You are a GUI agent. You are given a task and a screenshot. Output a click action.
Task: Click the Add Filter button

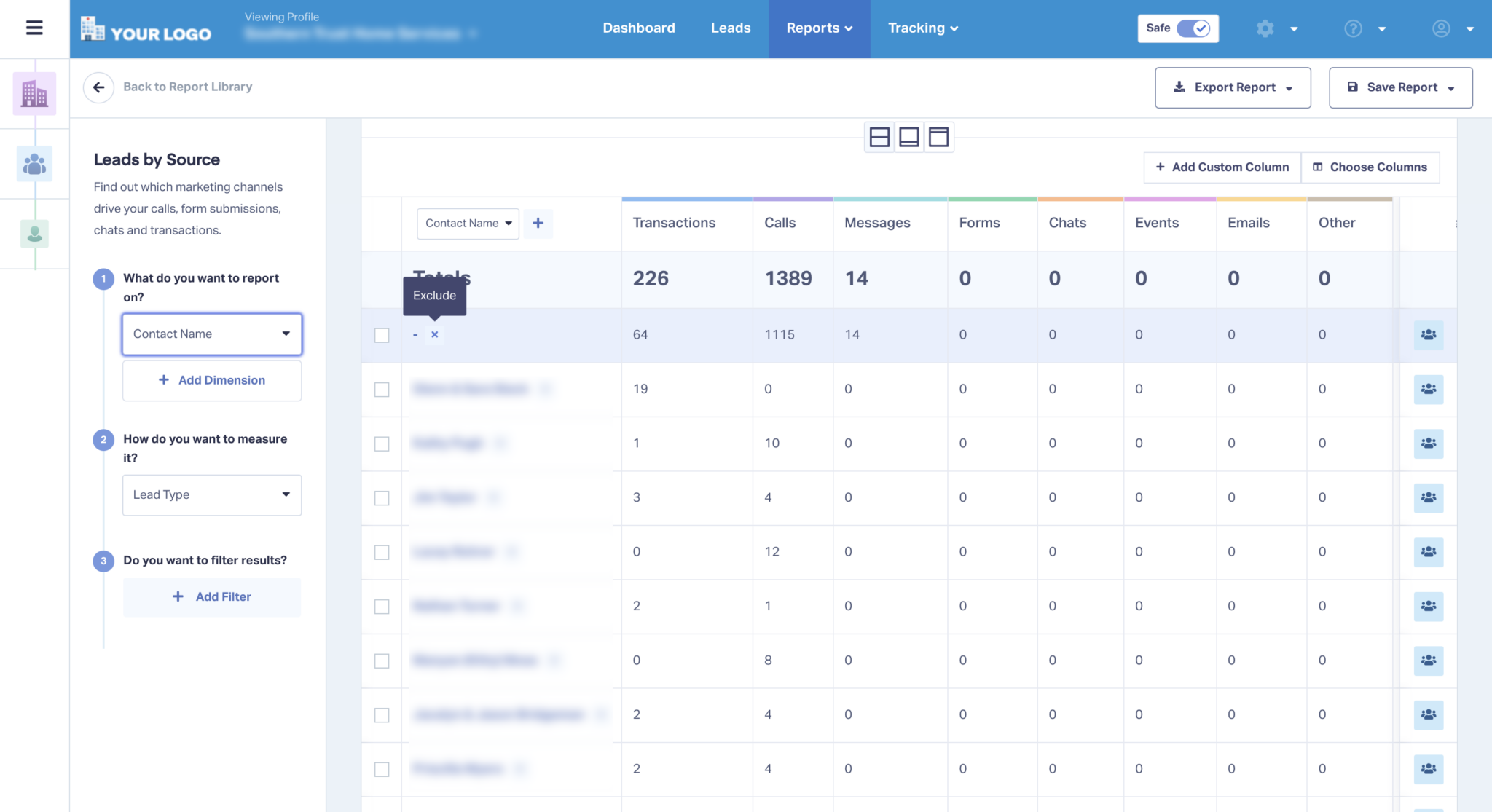(x=211, y=596)
